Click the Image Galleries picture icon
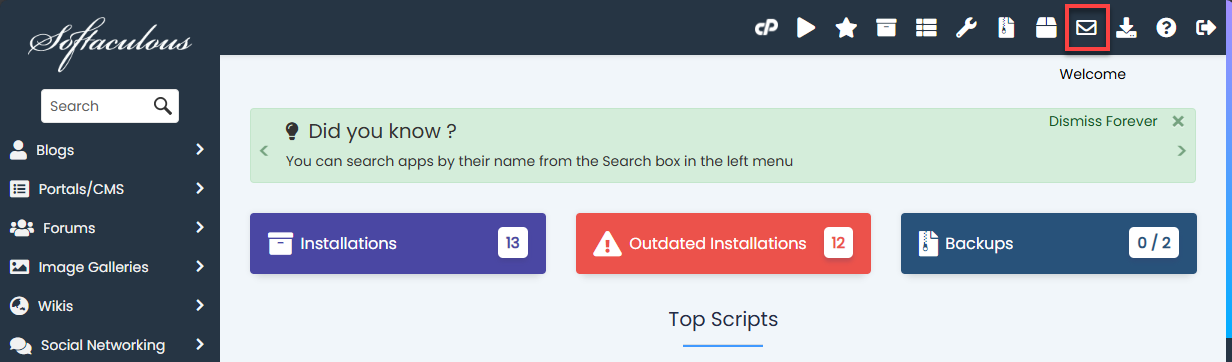 19,267
